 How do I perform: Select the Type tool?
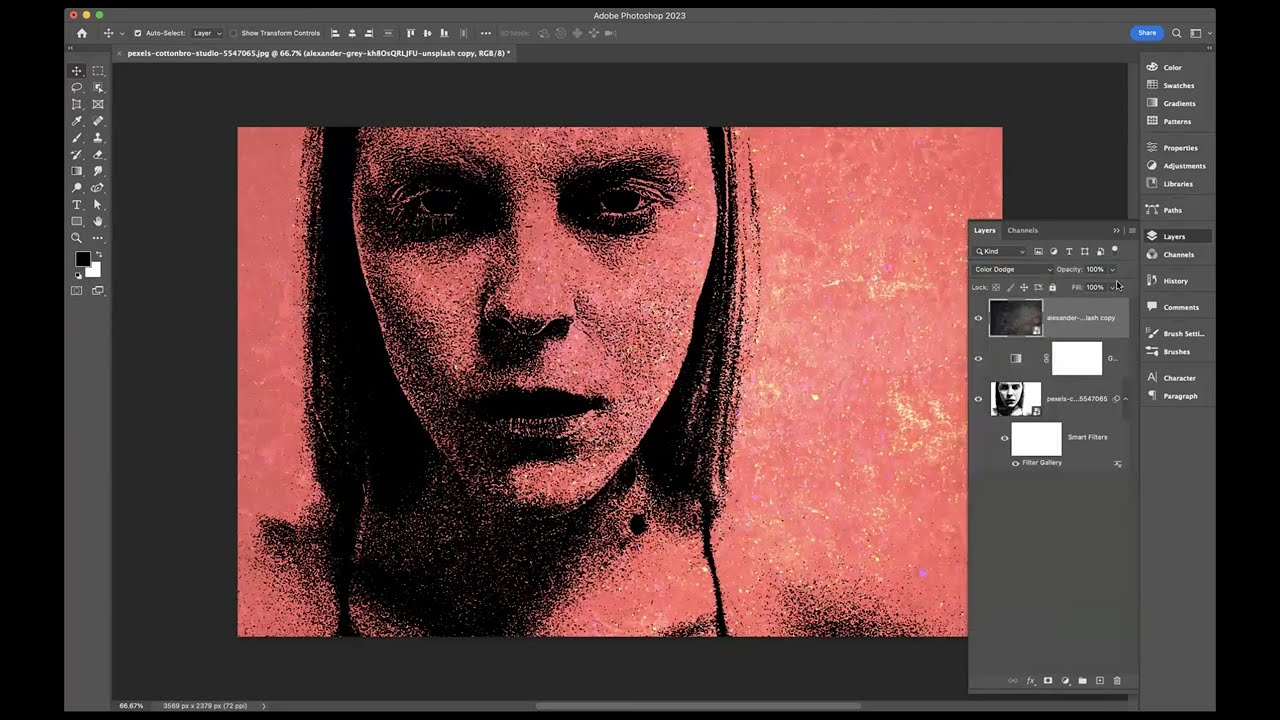[x=76, y=205]
